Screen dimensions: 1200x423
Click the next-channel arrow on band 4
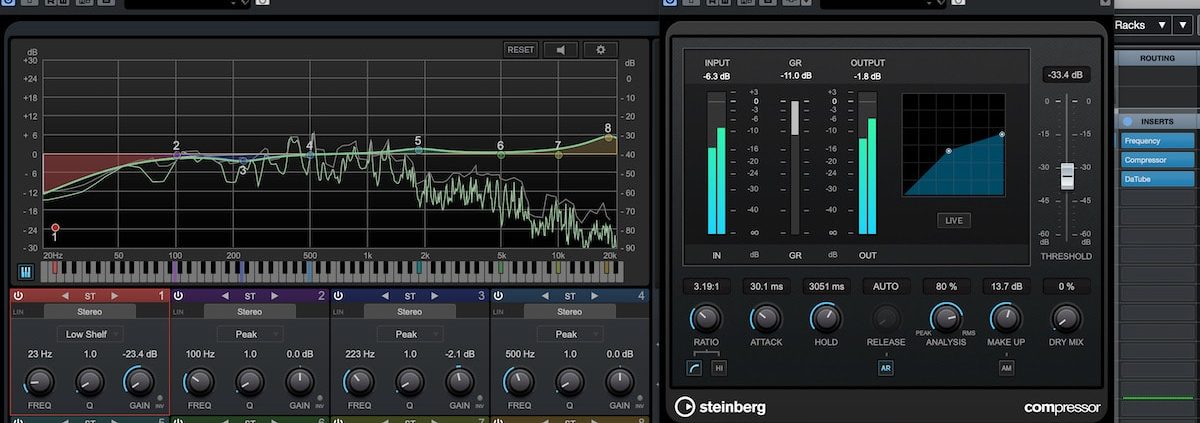tap(594, 296)
